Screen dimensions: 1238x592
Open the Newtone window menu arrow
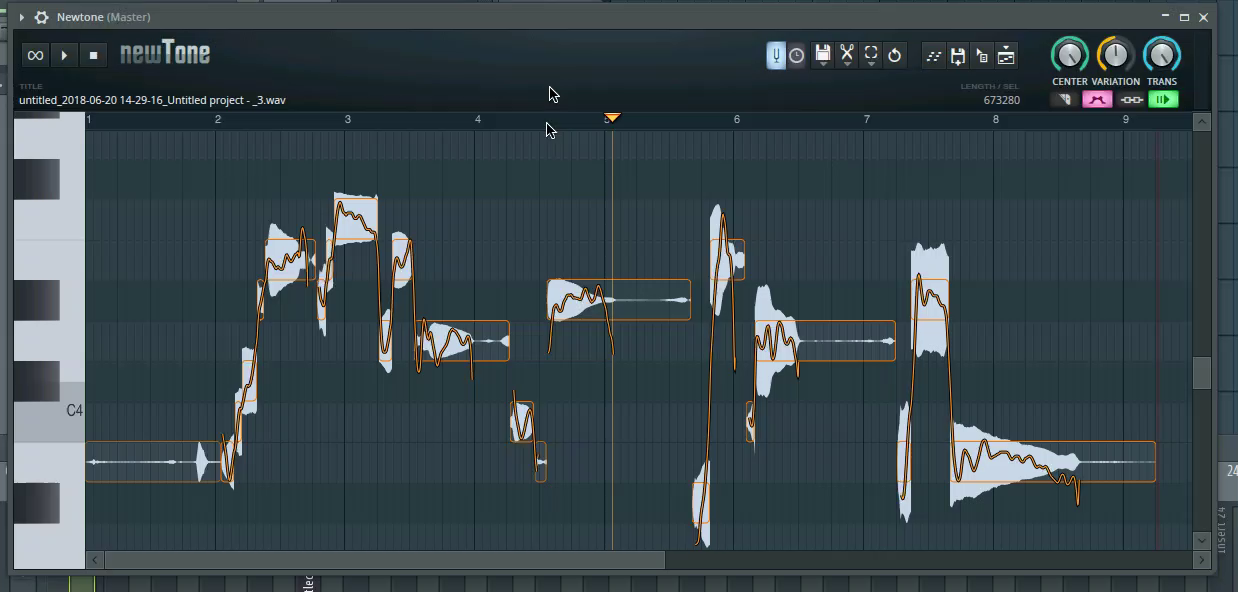pyautogui.click(x=22, y=17)
